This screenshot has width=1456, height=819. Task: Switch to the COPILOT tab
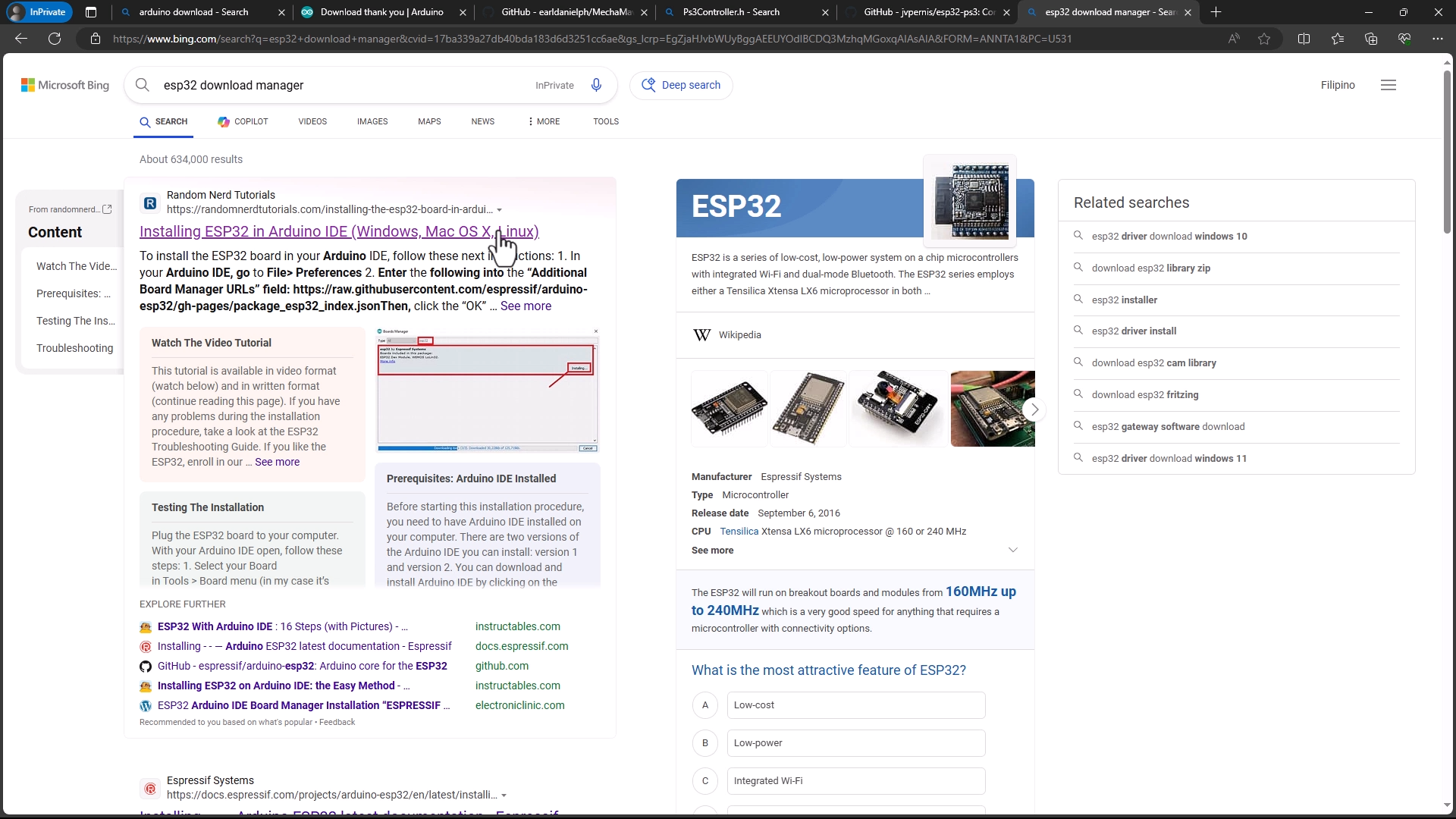tap(243, 121)
